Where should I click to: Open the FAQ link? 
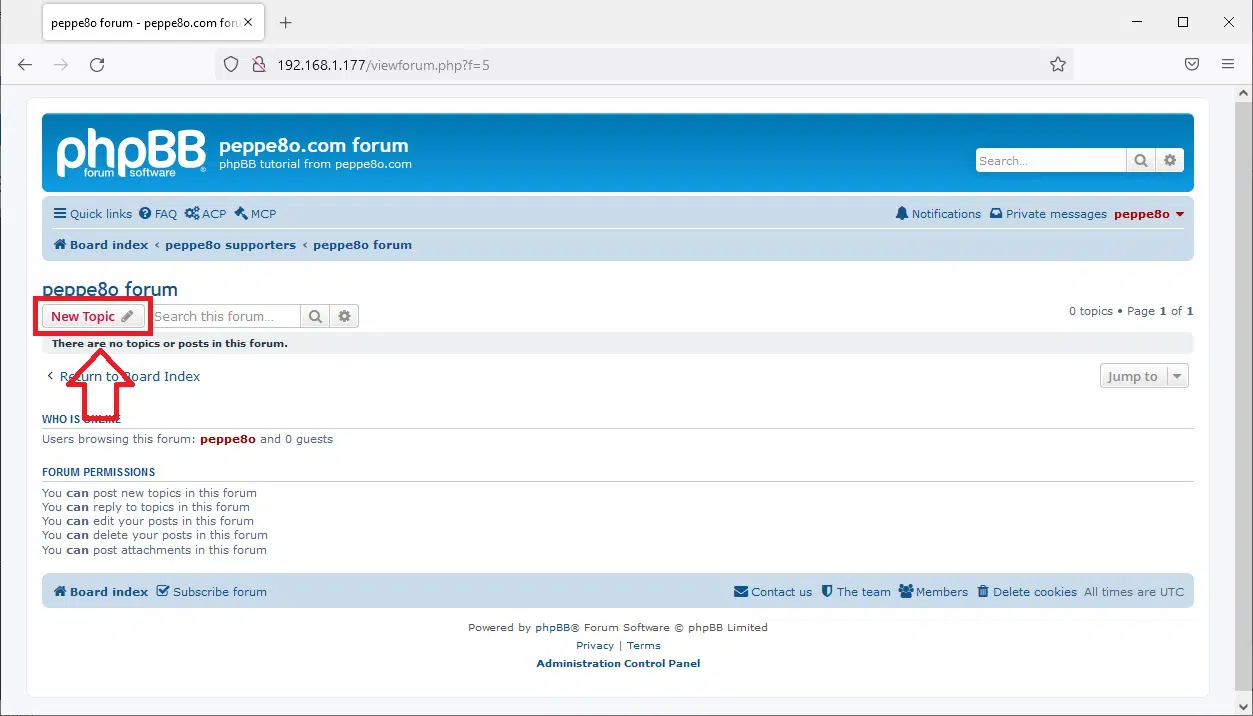tap(158, 214)
